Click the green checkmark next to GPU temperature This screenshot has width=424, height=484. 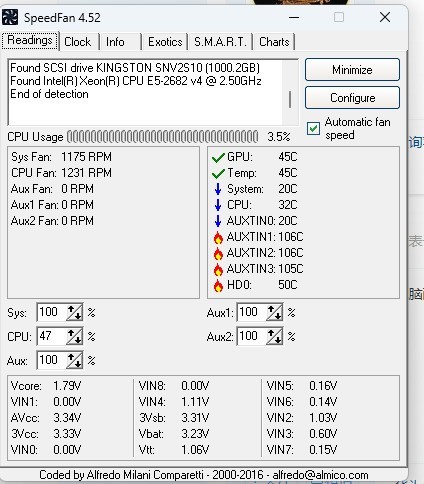pos(218,157)
